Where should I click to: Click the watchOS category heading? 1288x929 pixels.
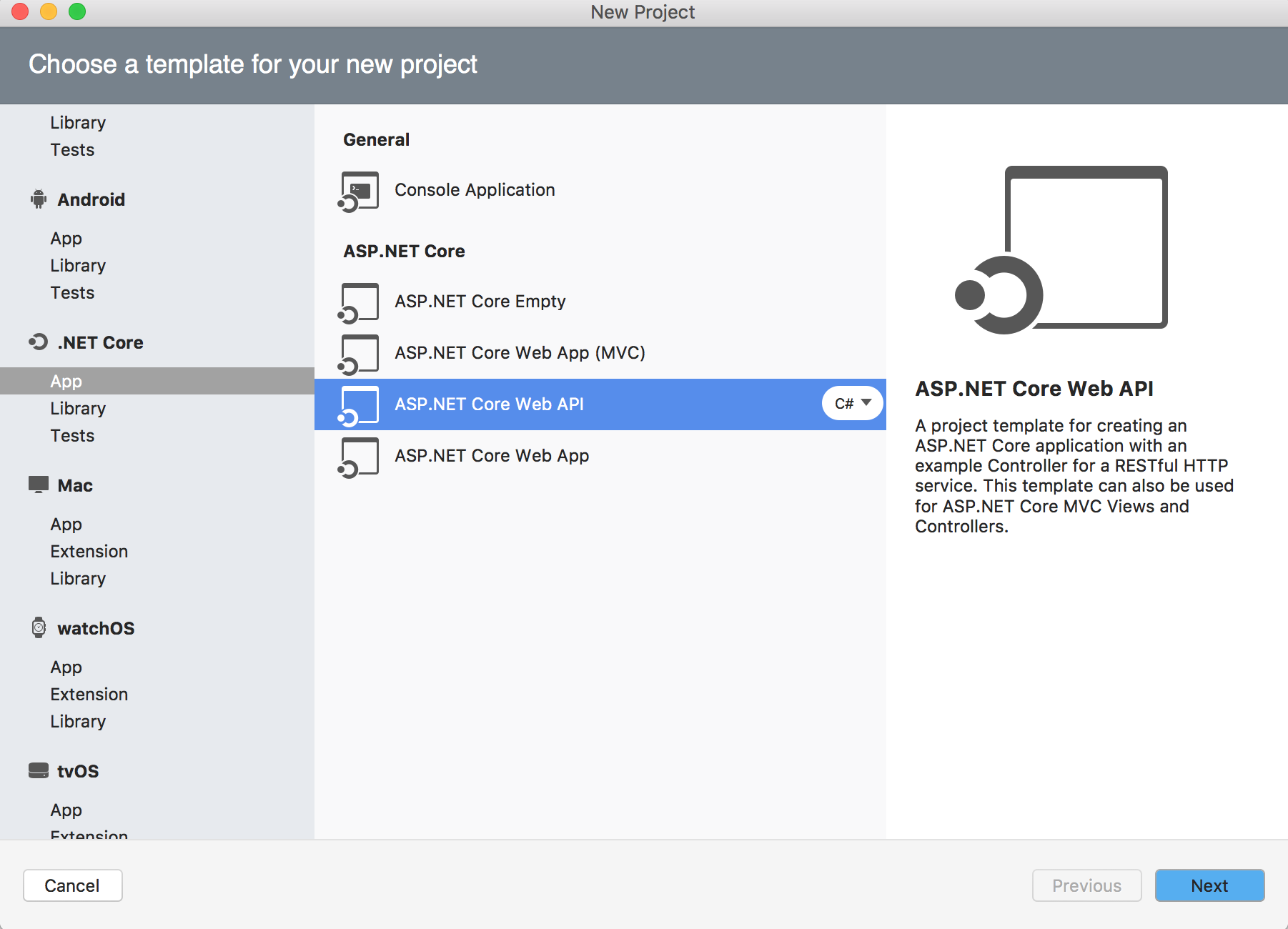coord(96,628)
